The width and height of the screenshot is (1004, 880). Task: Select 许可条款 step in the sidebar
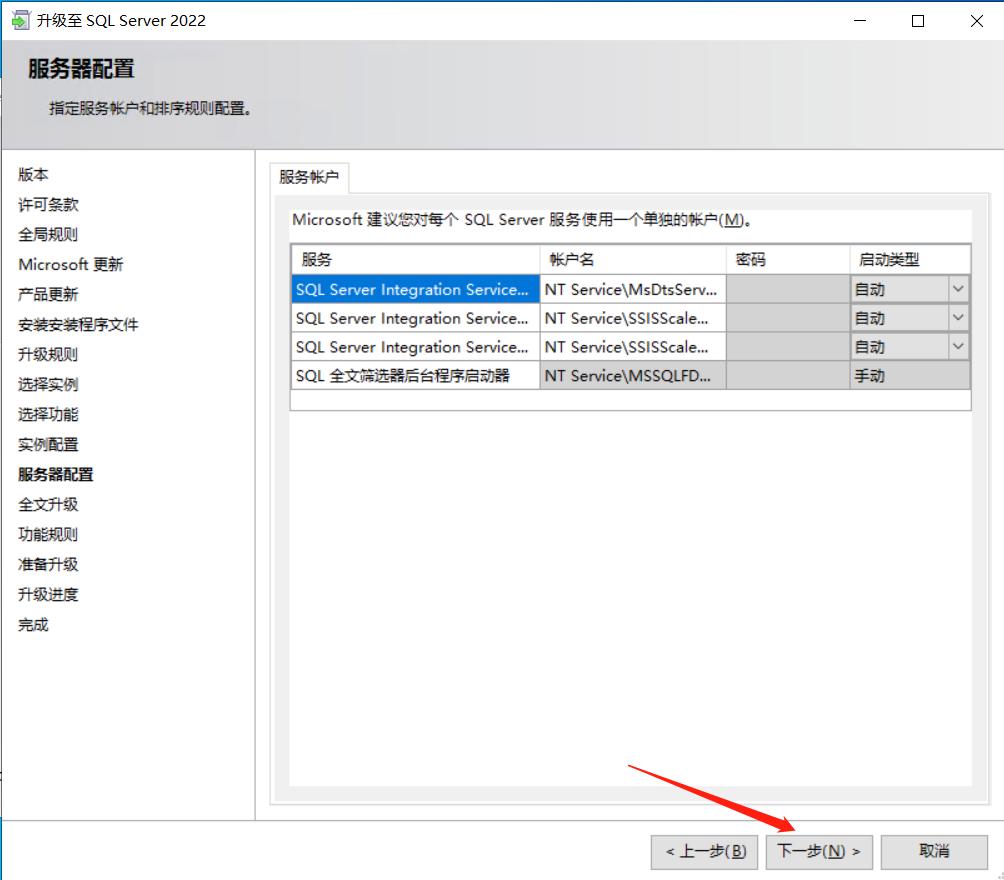(48, 204)
